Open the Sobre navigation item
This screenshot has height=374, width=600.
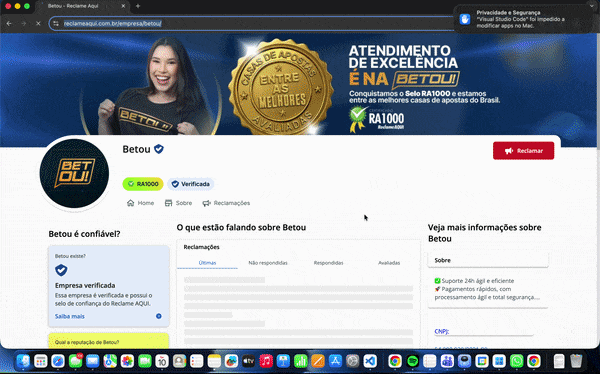tap(178, 203)
